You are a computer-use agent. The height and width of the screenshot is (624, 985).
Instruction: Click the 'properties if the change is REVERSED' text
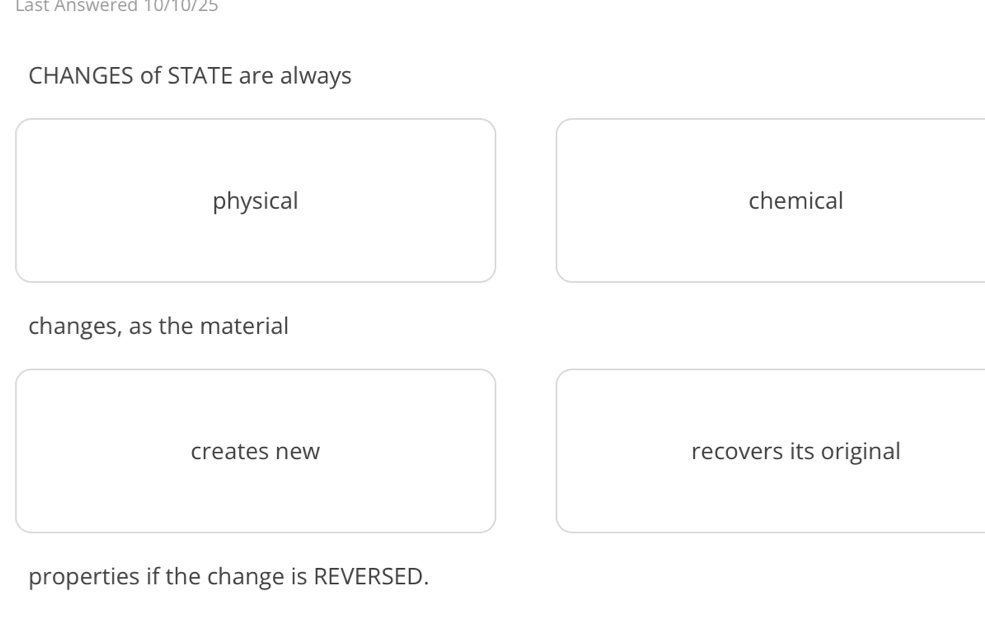coord(228,578)
